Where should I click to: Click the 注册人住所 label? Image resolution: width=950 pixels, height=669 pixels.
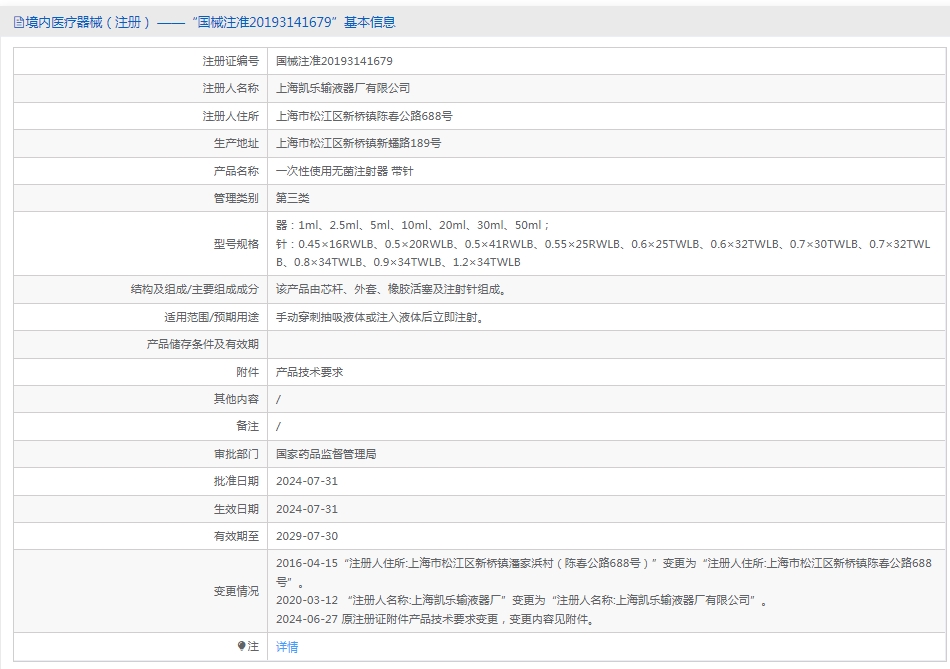click(230, 116)
